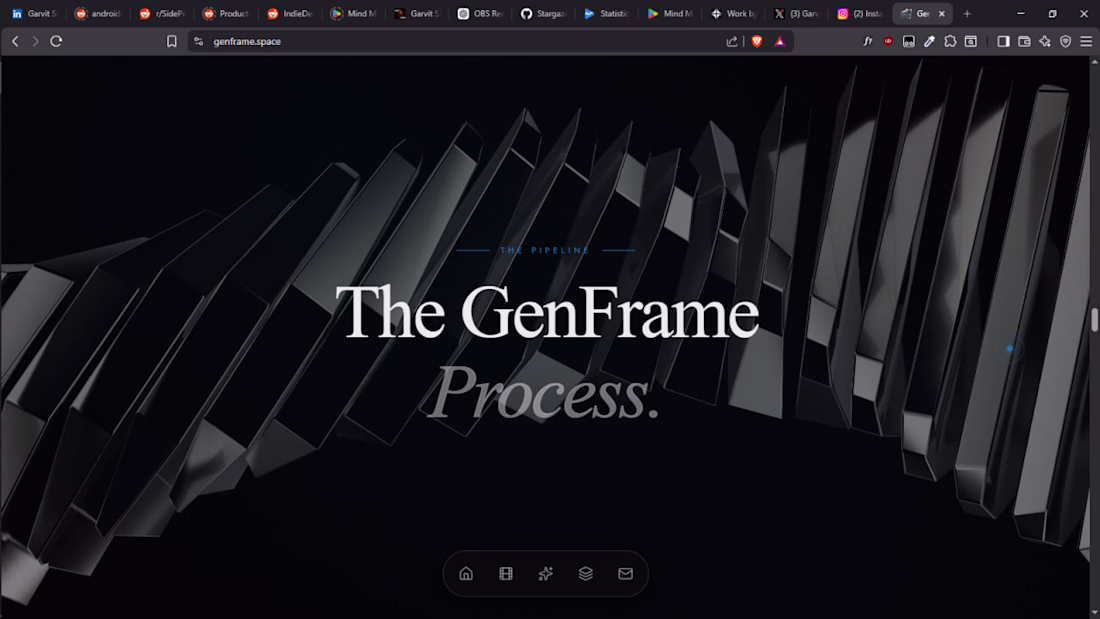Open Brave Shields lion icon
Image resolution: width=1100 pixels, height=619 pixels.
(x=757, y=41)
